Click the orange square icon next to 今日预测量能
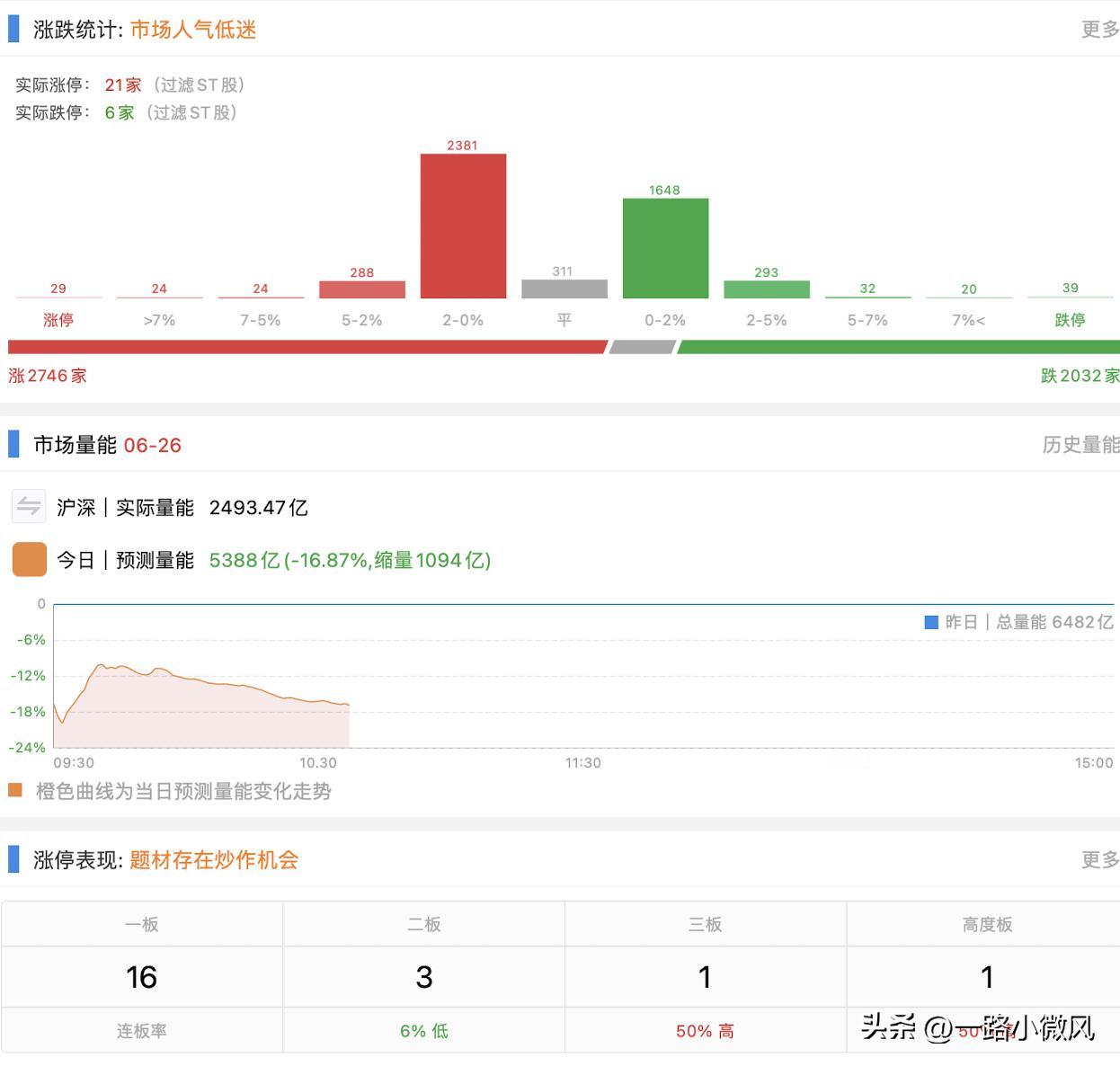 (28, 558)
